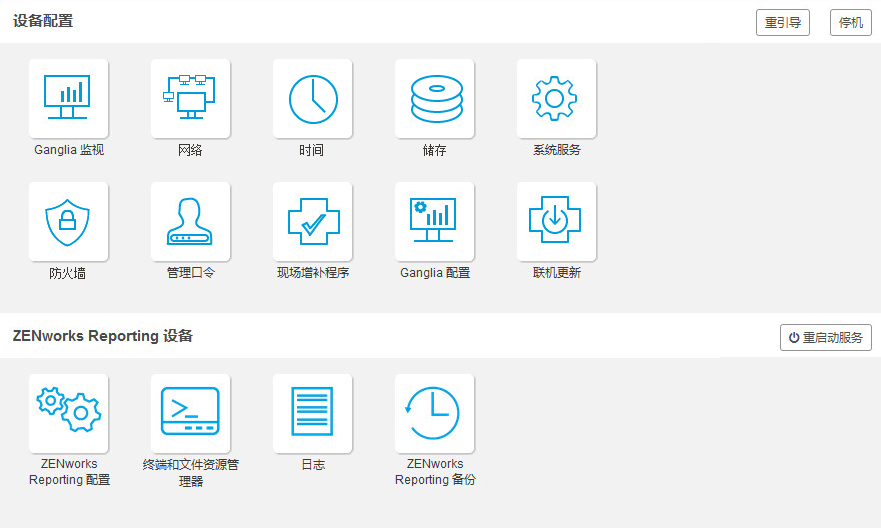Screen dimensions: 881x528
Task: Open the 日志 logs document icon
Action: pos(312,413)
